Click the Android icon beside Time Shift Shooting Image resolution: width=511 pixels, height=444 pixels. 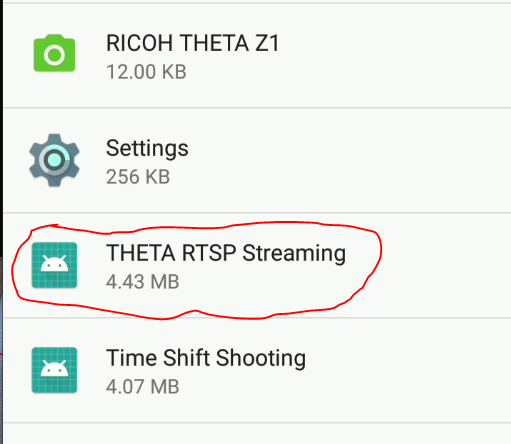pos(54,370)
